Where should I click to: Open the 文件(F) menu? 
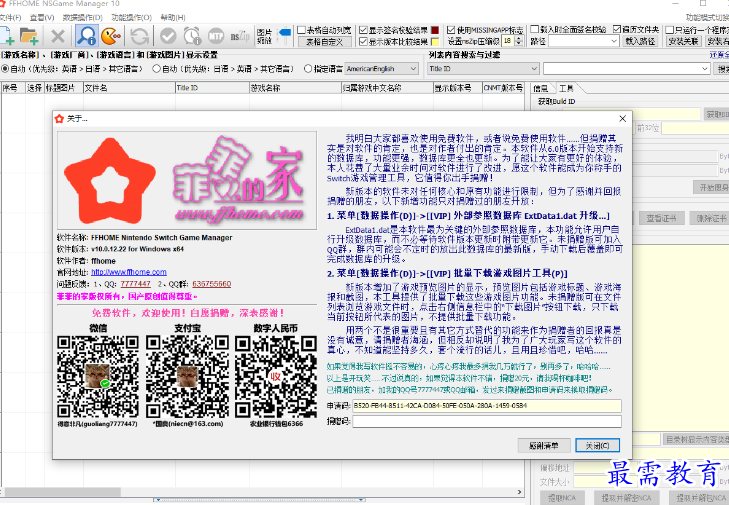click(x=10, y=18)
